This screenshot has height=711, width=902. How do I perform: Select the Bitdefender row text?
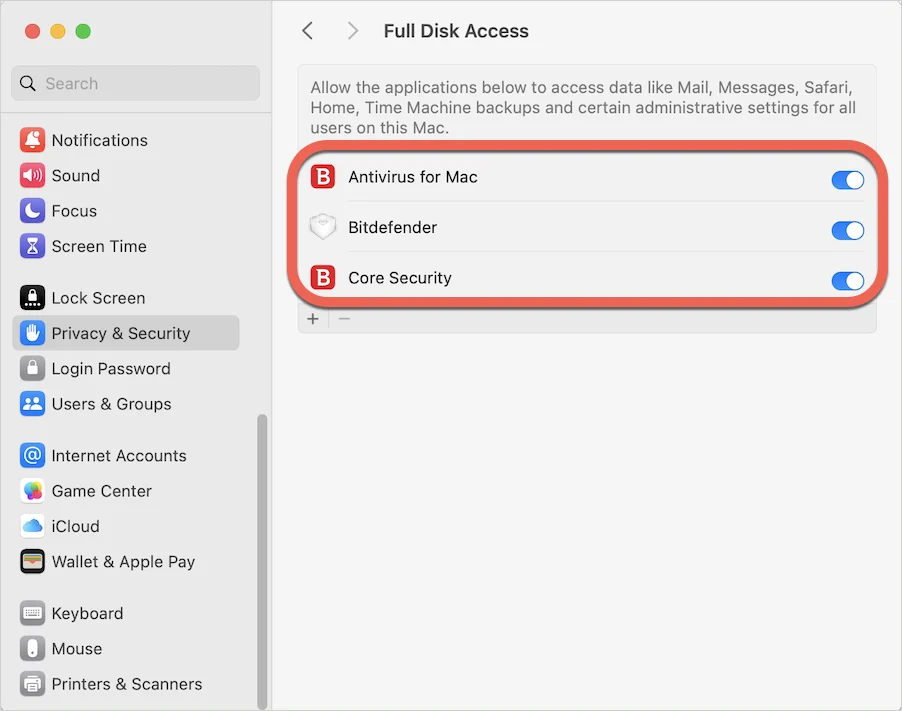tap(393, 227)
